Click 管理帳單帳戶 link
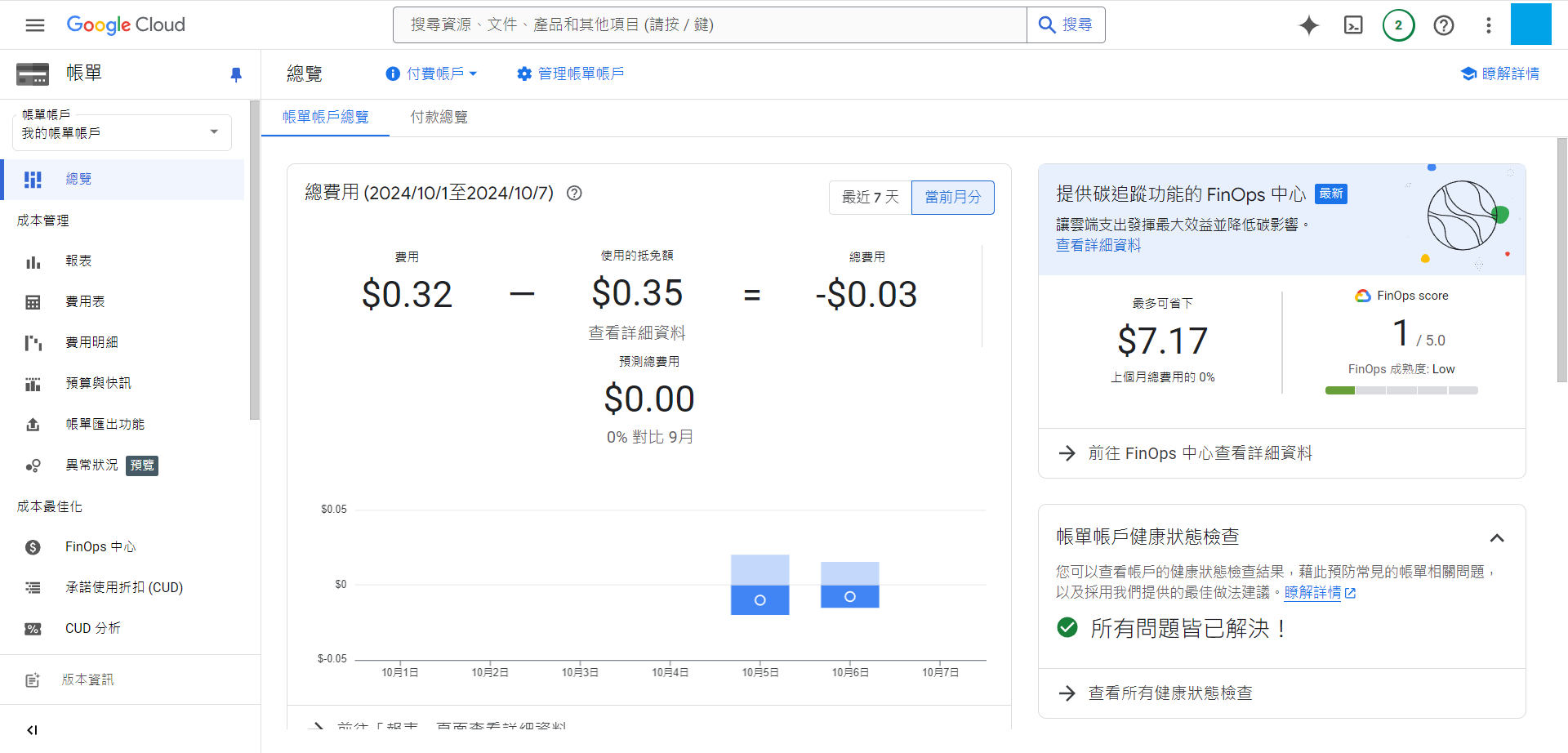 pyautogui.click(x=570, y=74)
